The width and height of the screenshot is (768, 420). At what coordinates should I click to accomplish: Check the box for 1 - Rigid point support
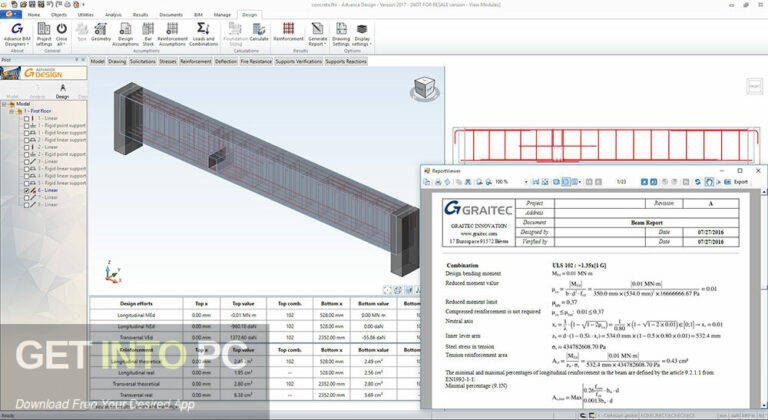[x=27, y=126]
